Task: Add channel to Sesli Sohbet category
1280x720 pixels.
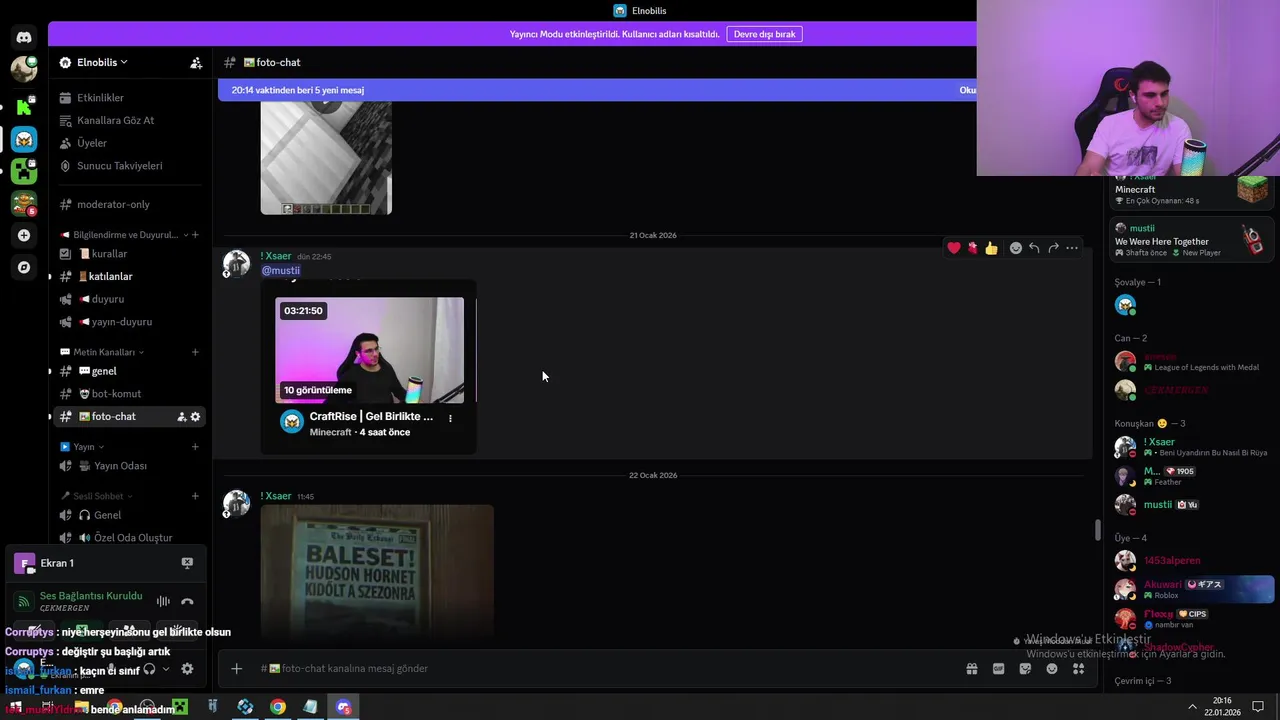Action: [x=195, y=496]
